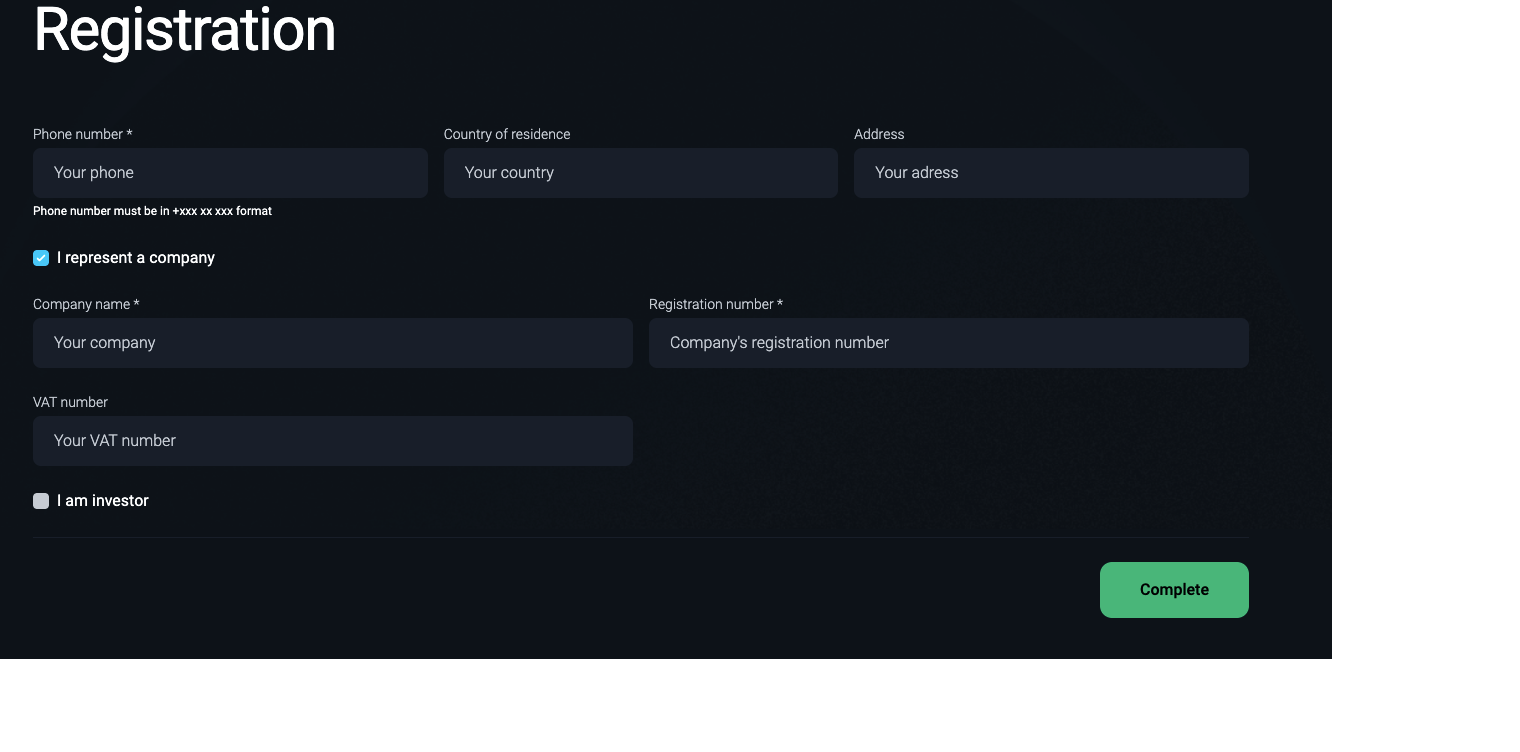Click the 'Your company' name field
Viewport: 1520px width, 752px height.
332,343
